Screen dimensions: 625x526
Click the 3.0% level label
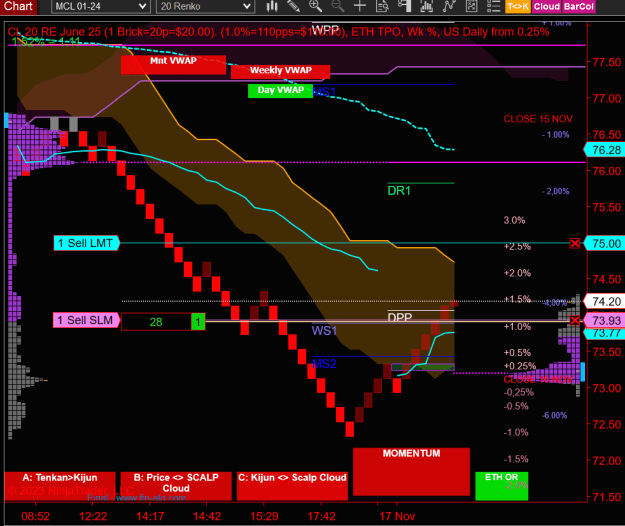click(514, 220)
